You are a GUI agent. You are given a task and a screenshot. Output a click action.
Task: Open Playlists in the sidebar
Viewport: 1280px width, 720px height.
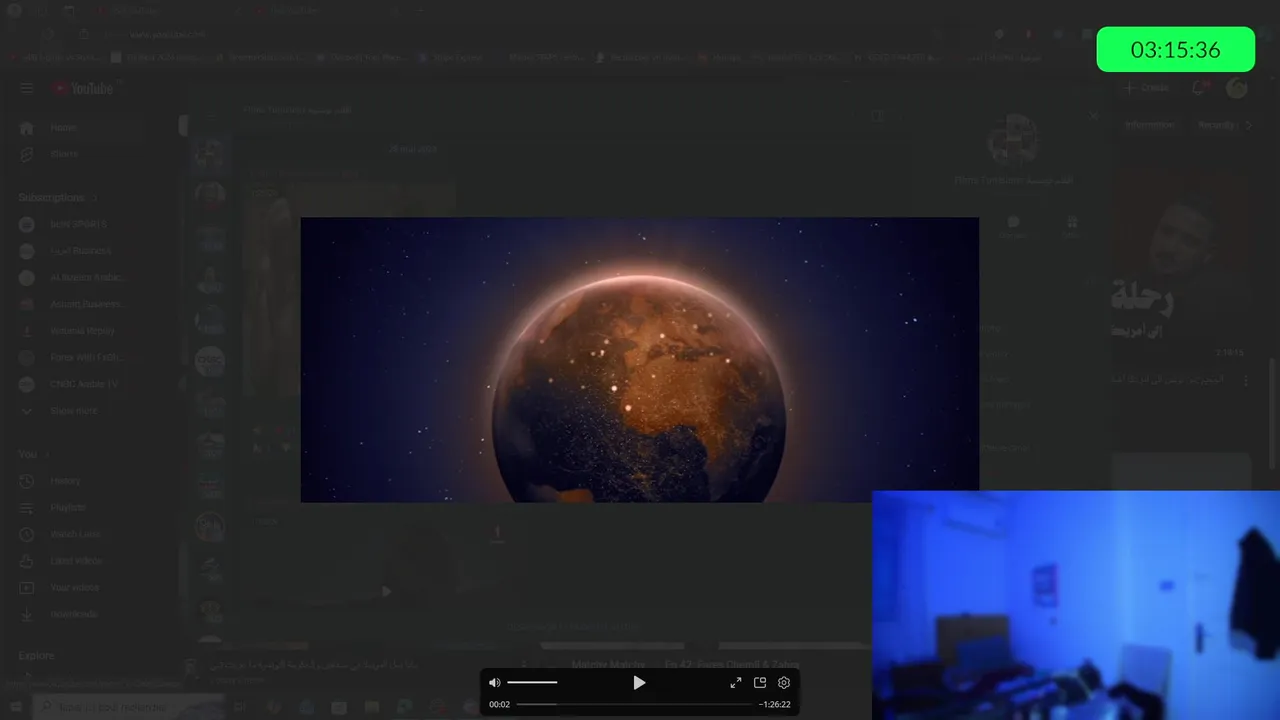pos(68,508)
